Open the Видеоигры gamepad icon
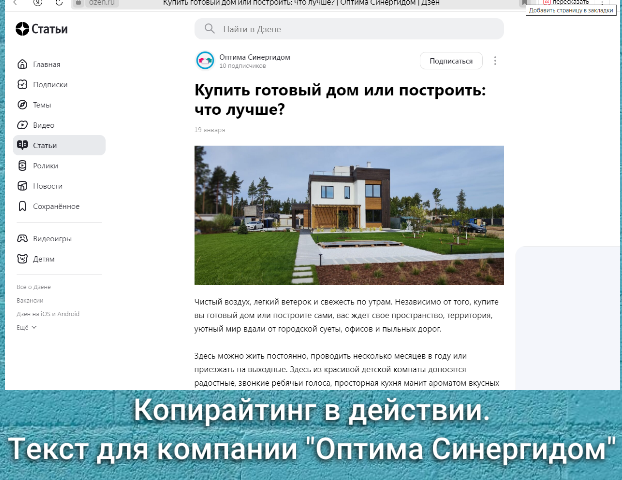Image resolution: width=622 pixels, height=480 pixels. [22, 238]
